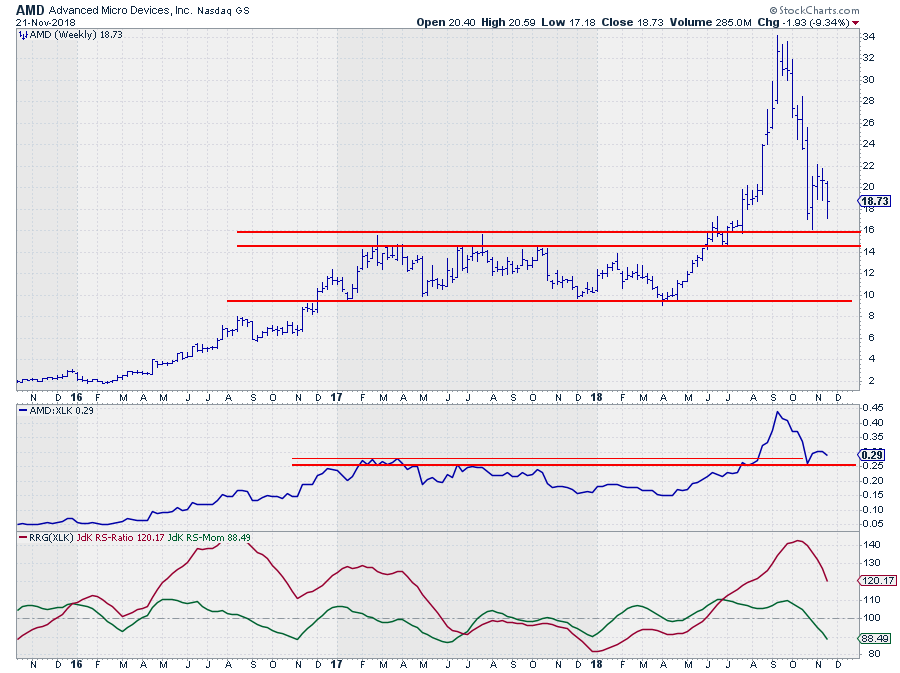The image size is (900, 673).
Task: Click the bold 16 year marker on bottom axis
Action: (x=77, y=663)
